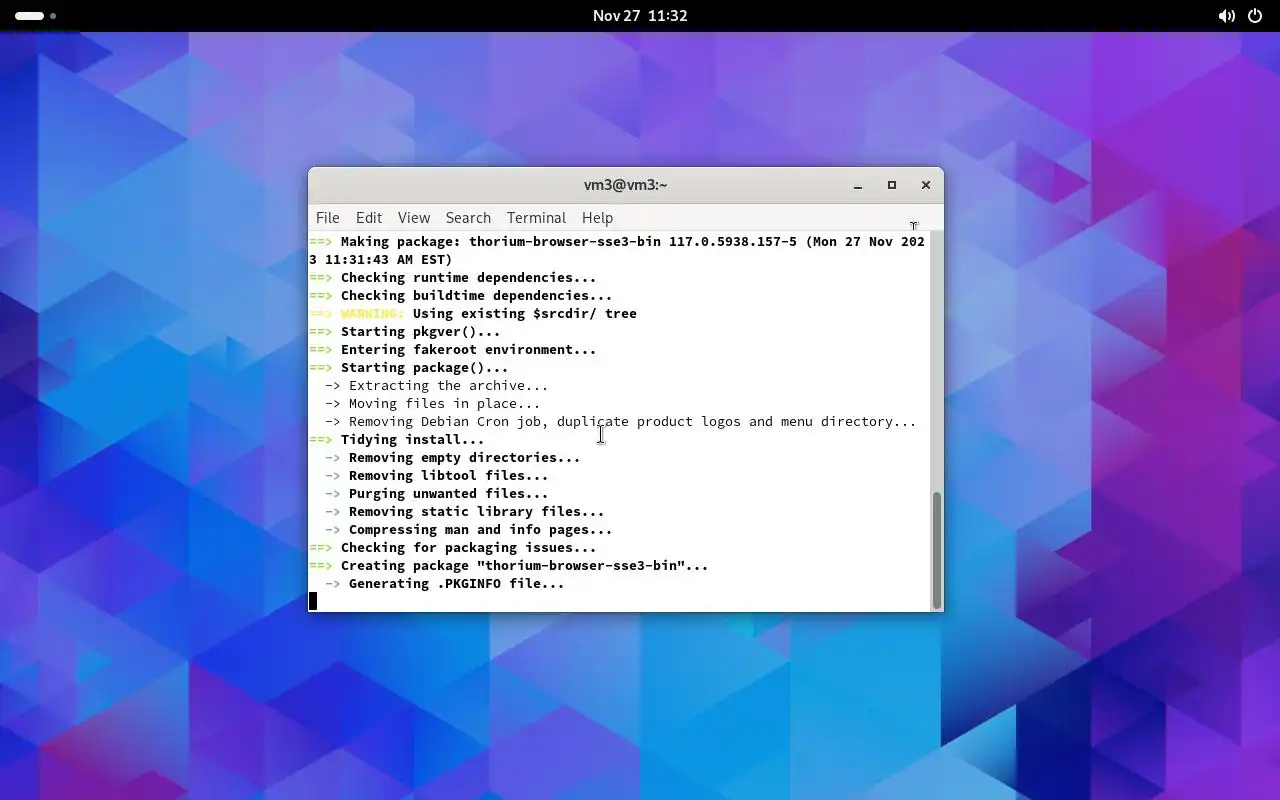
Task: Click the 'Purging unwanted files...' line
Action: (437, 493)
